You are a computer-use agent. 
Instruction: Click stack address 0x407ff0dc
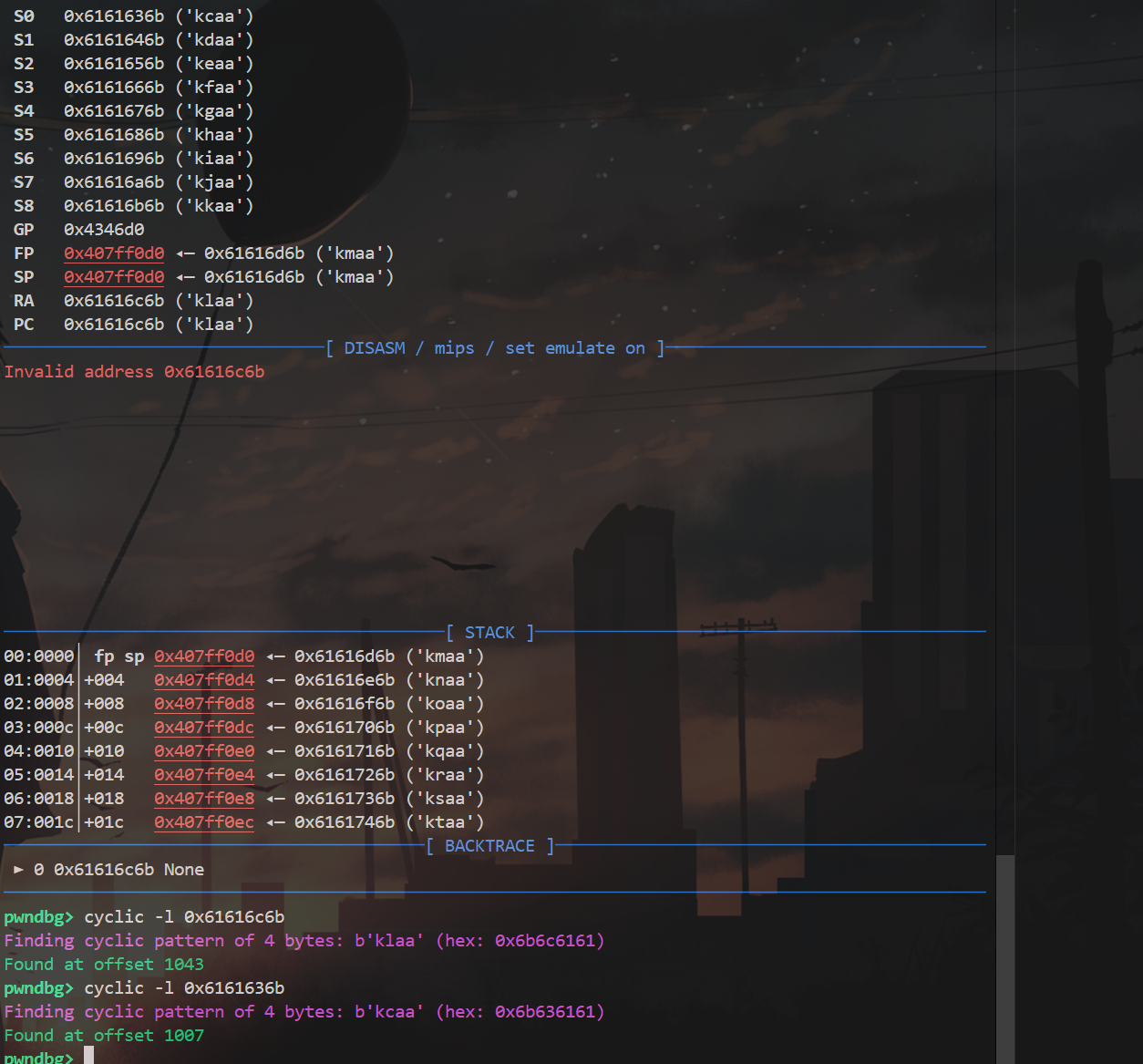click(204, 728)
